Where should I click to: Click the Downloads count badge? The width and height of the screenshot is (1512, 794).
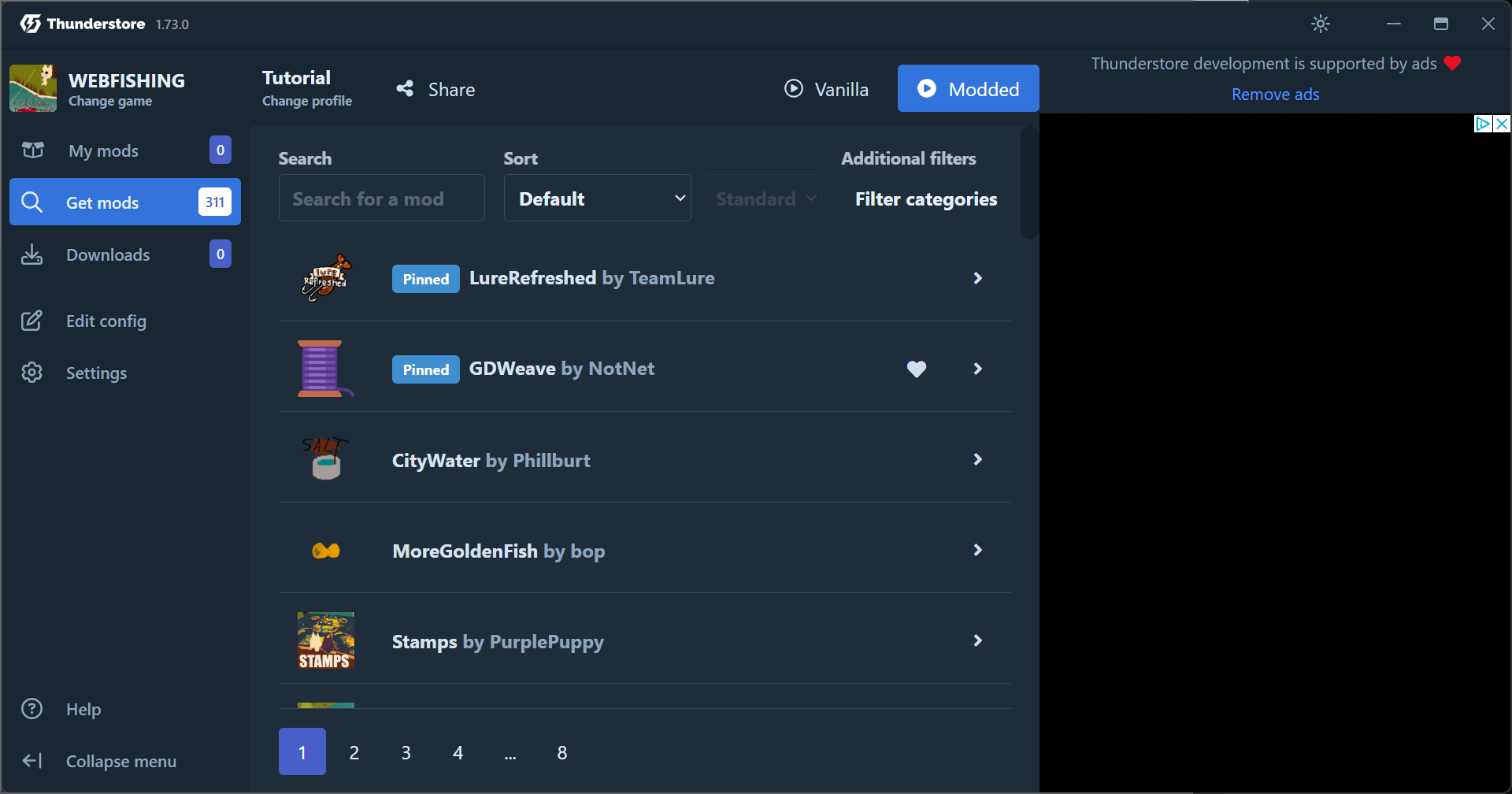click(220, 254)
